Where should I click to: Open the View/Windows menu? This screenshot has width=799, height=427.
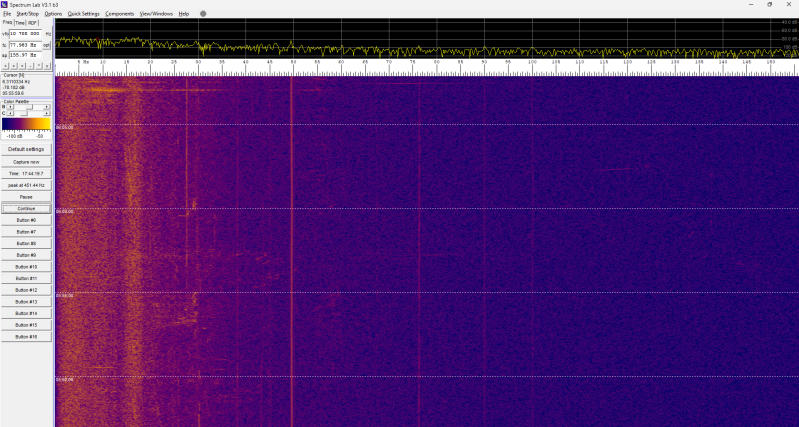156,14
